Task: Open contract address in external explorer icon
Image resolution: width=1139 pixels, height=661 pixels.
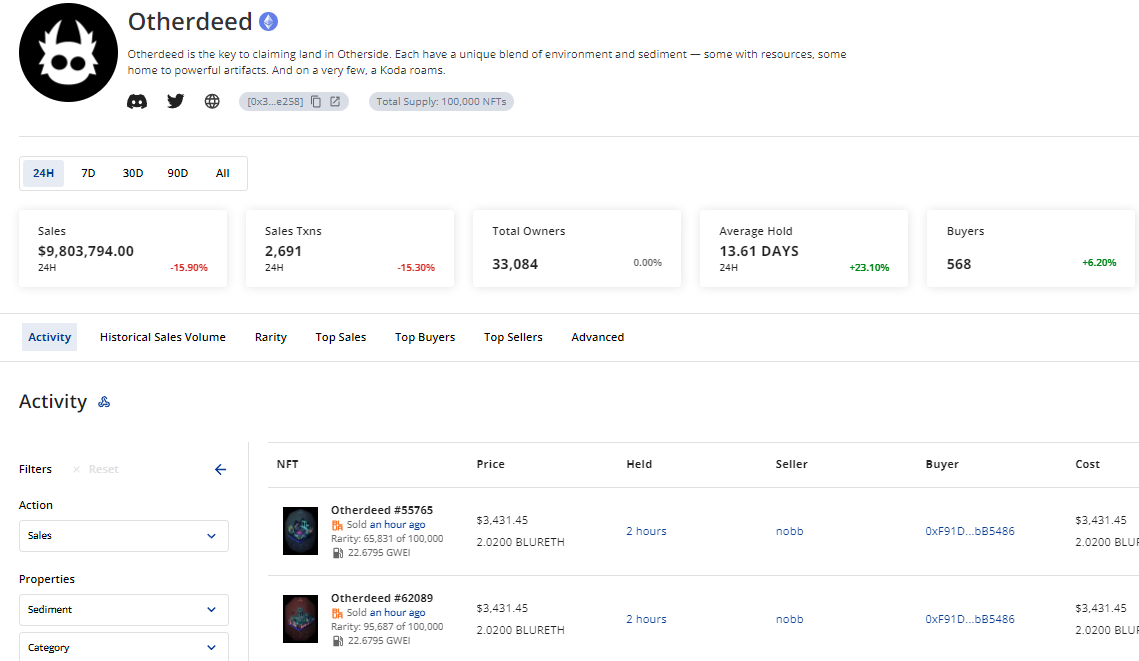Action: tap(335, 101)
